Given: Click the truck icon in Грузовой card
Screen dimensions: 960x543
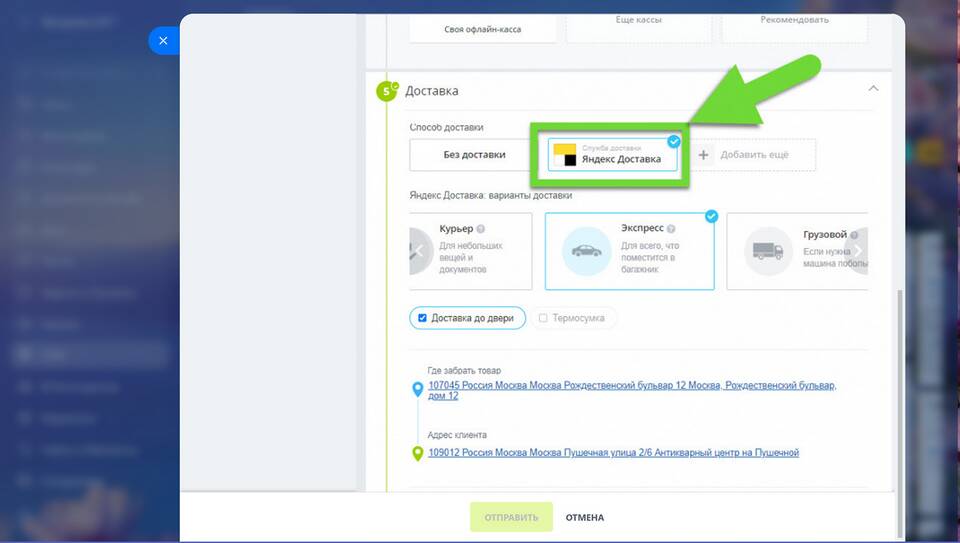Looking at the screenshot, I should click(769, 251).
